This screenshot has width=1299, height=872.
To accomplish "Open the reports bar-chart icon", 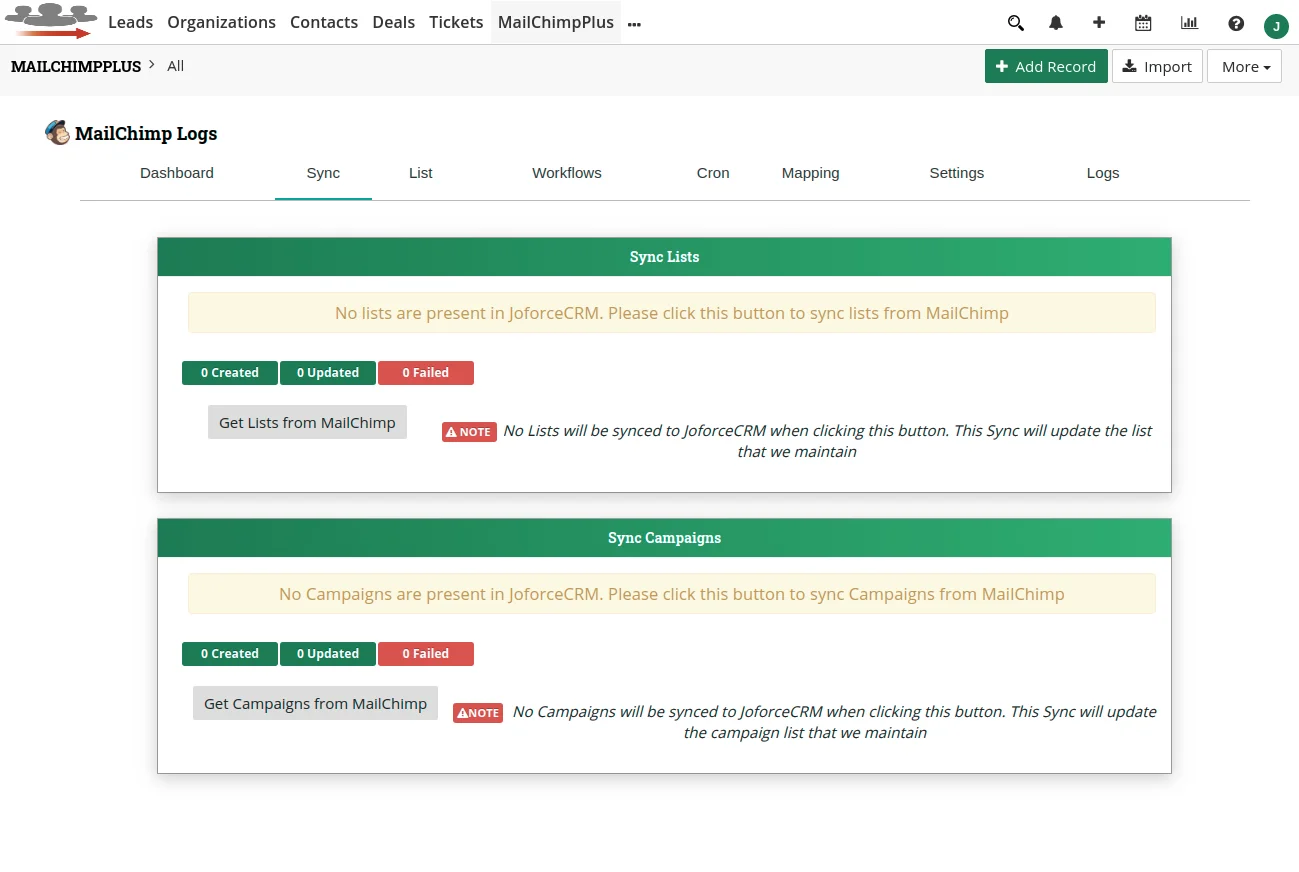I will (1188, 22).
